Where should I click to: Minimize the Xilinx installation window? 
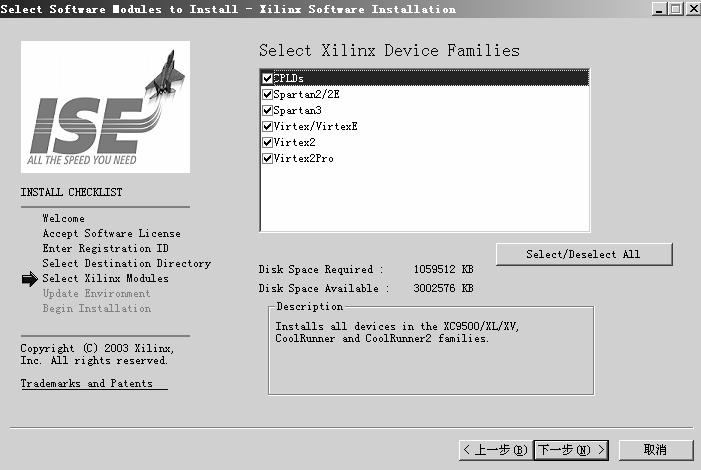659,8
